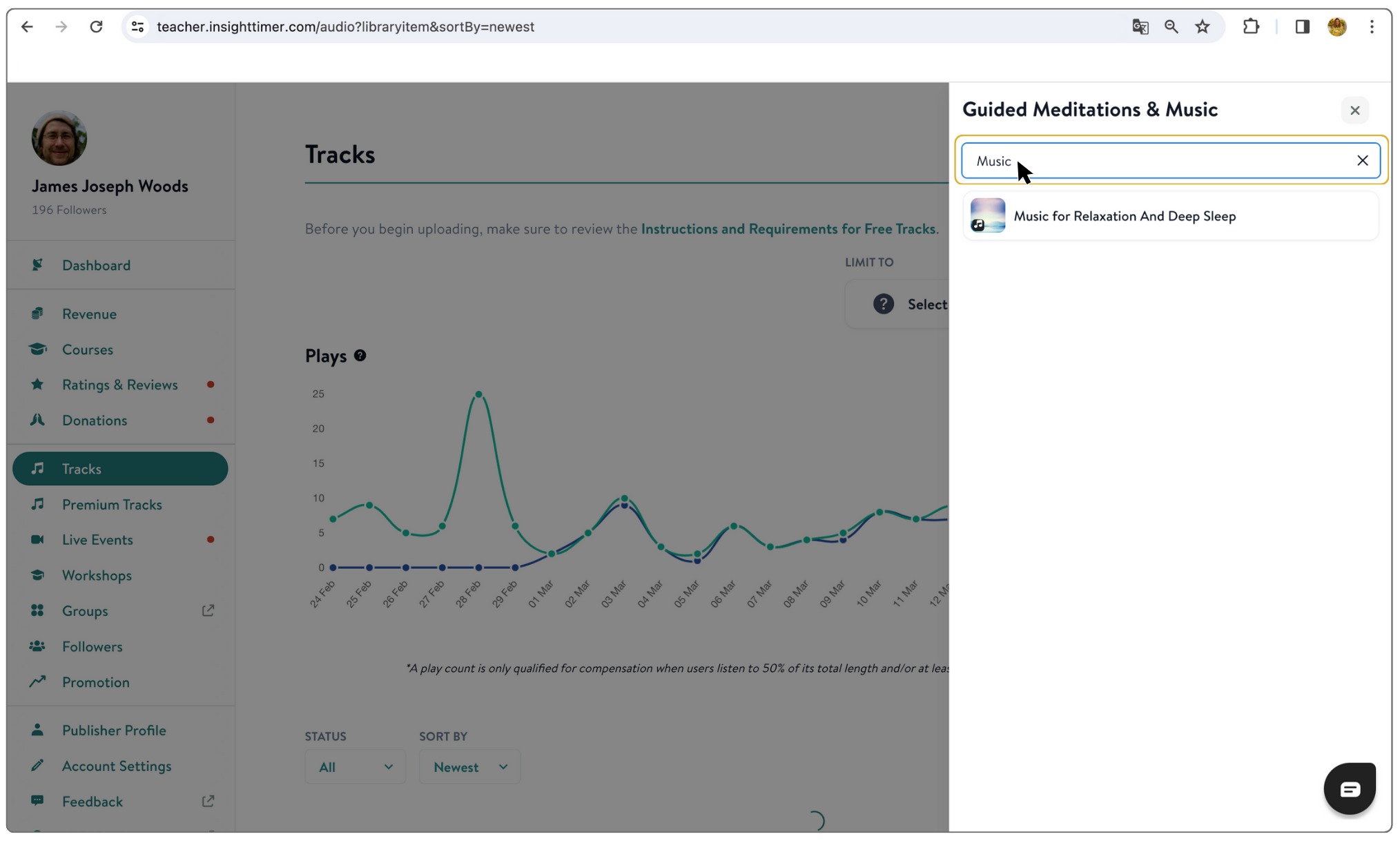Expand the Status All dropdown
The image size is (1400, 841).
[355, 767]
